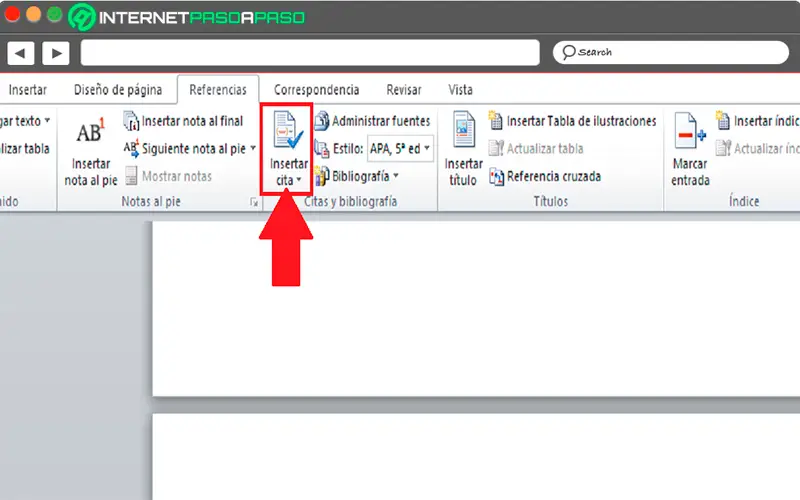
Task: Click the Actualizar tabla label in tabla de contenido
Action: tap(25, 148)
